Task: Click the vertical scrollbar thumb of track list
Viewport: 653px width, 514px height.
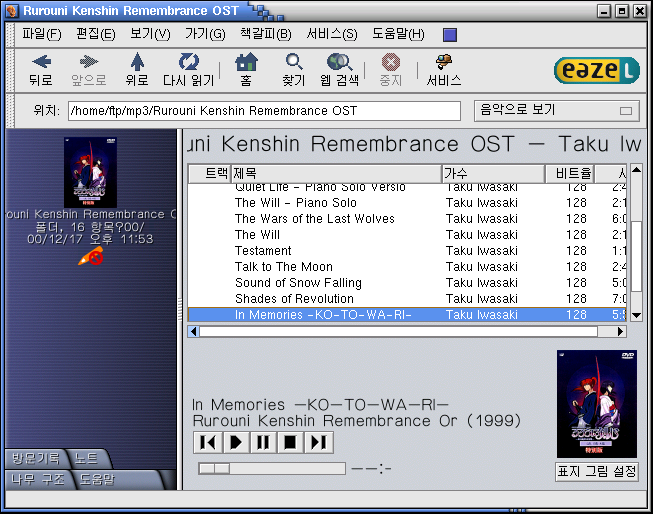Action: click(636, 256)
